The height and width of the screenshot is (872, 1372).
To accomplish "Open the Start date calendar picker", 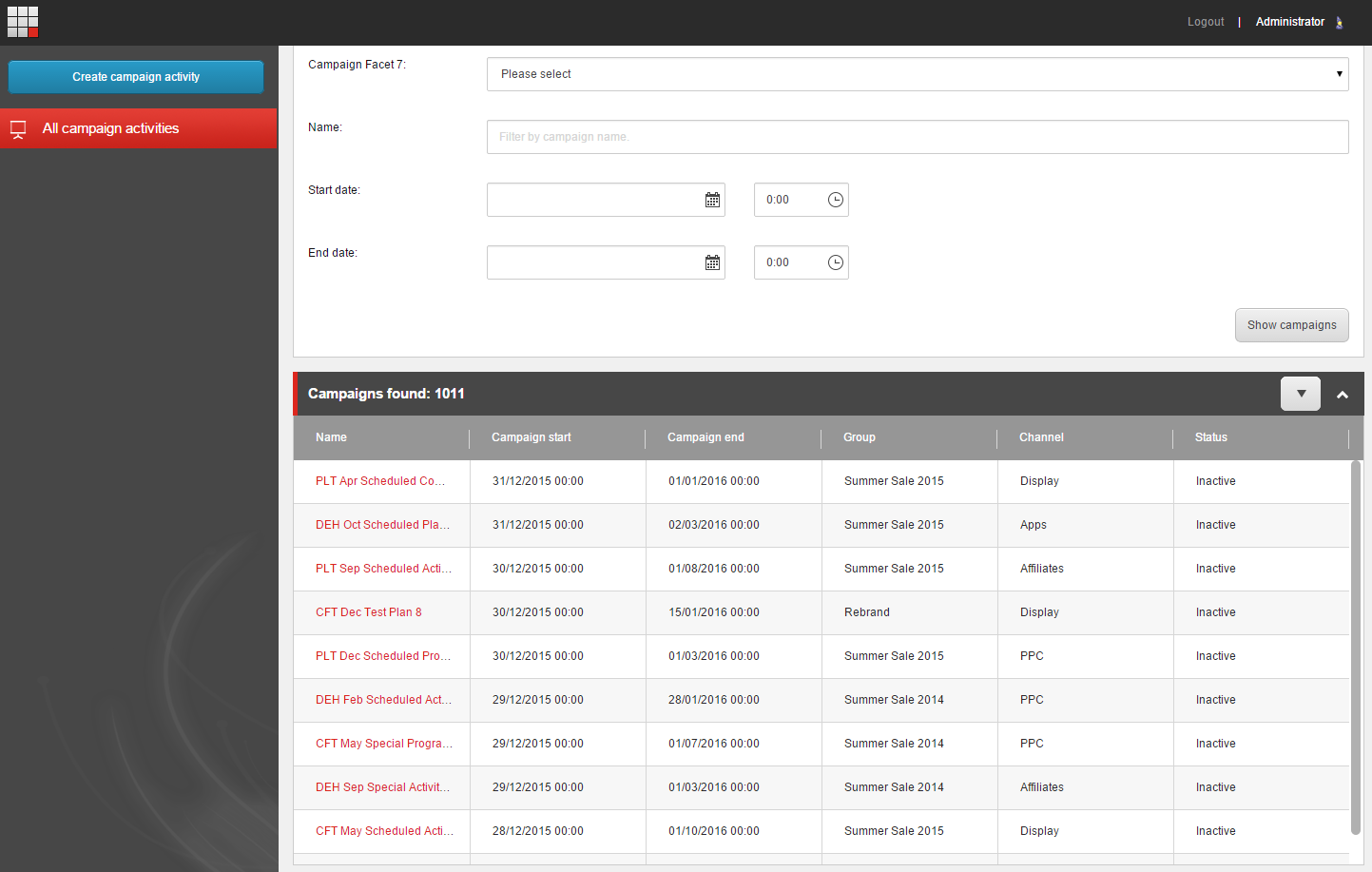I will tap(712, 199).
